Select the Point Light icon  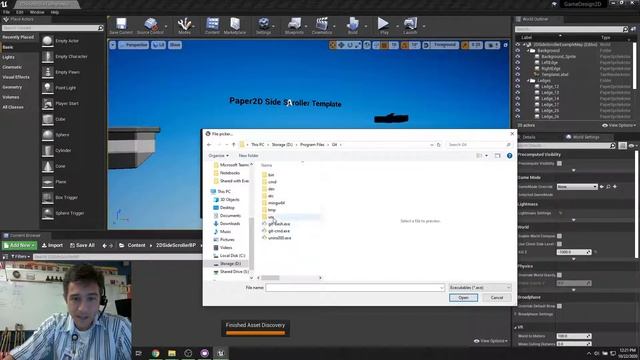[x=48, y=87]
